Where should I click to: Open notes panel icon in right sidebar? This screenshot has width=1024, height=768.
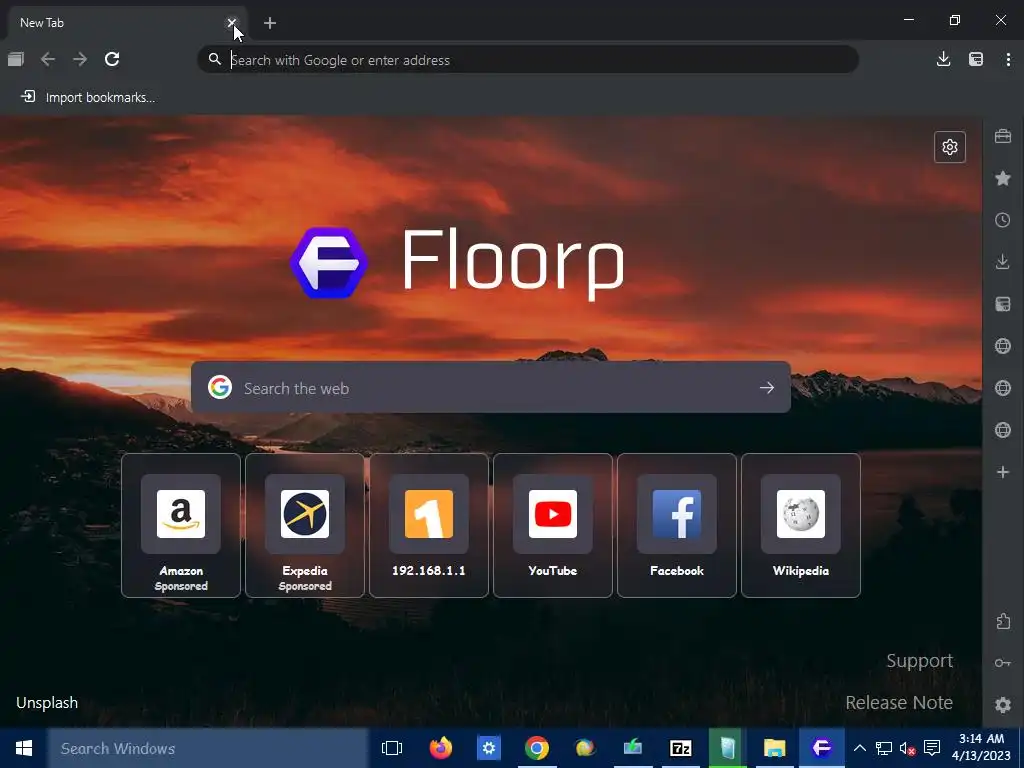1003,304
